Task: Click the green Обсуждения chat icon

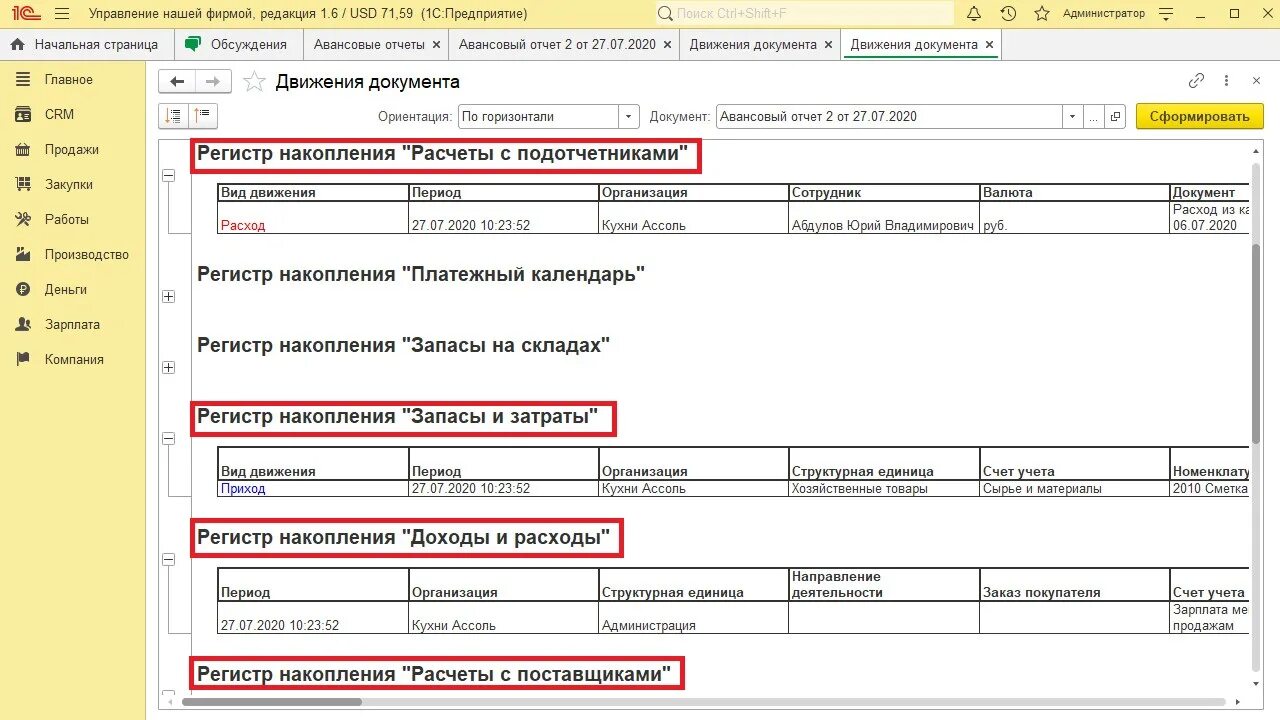Action: 193,44
